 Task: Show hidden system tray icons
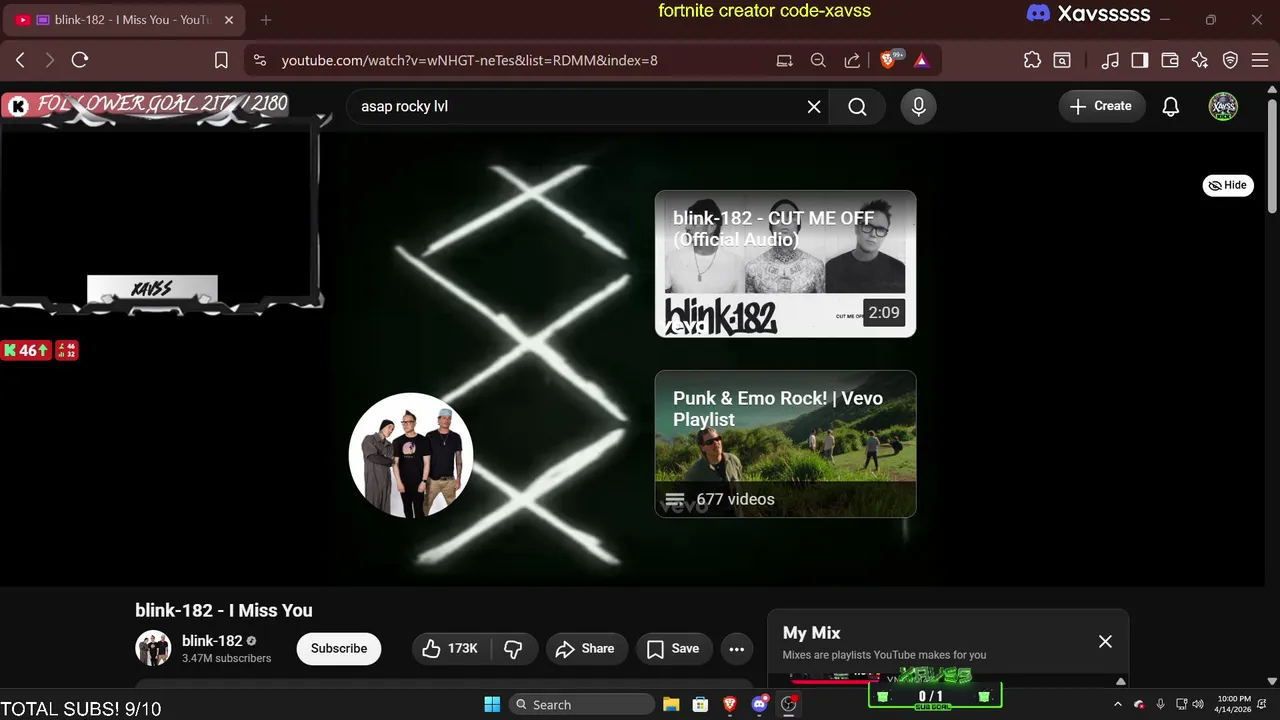[x=1120, y=705]
